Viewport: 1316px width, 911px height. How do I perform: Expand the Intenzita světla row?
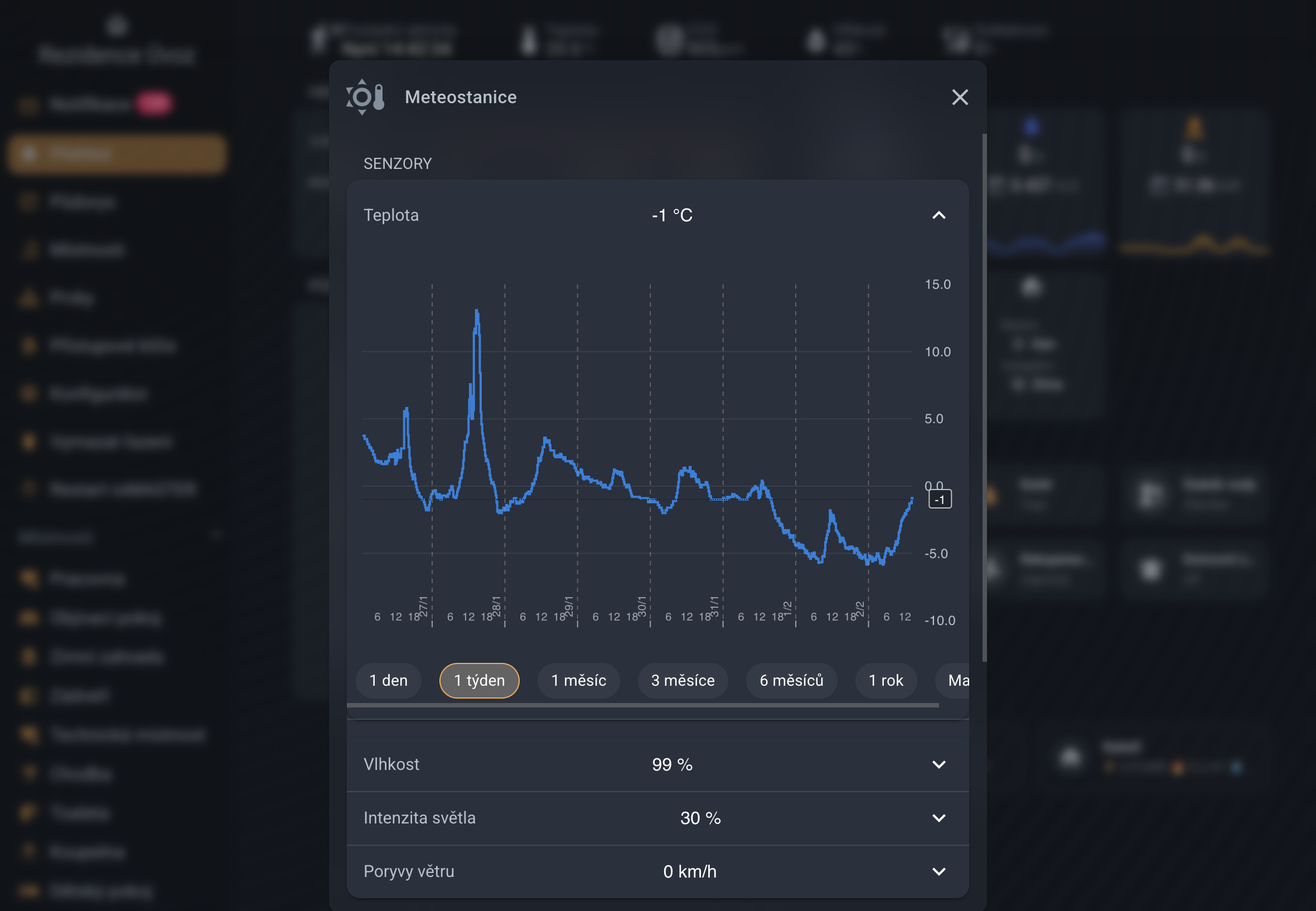[x=938, y=818]
